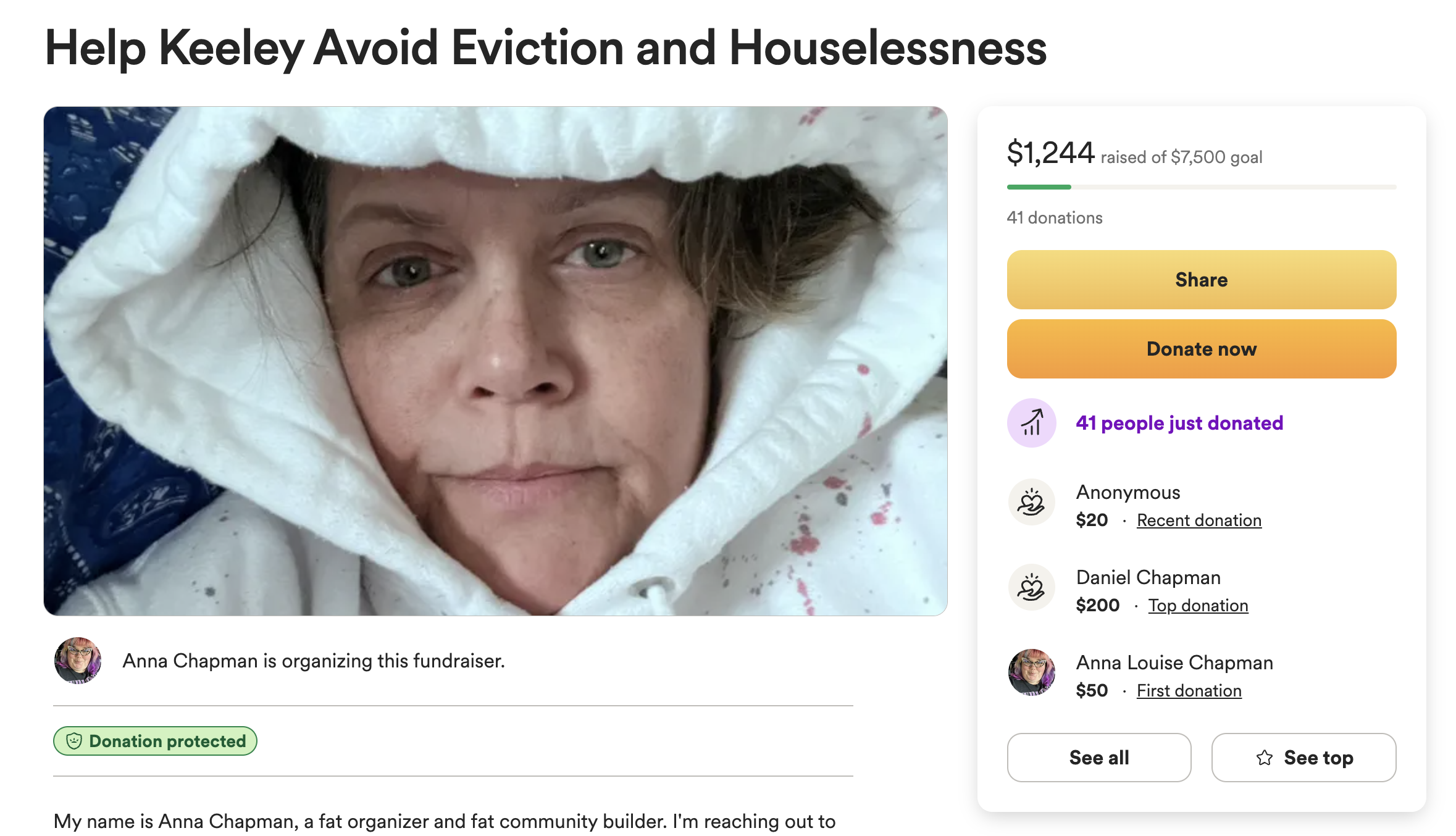Open the Top donation link
Image resolution: width=1456 pixels, height=836 pixels.
point(1198,606)
